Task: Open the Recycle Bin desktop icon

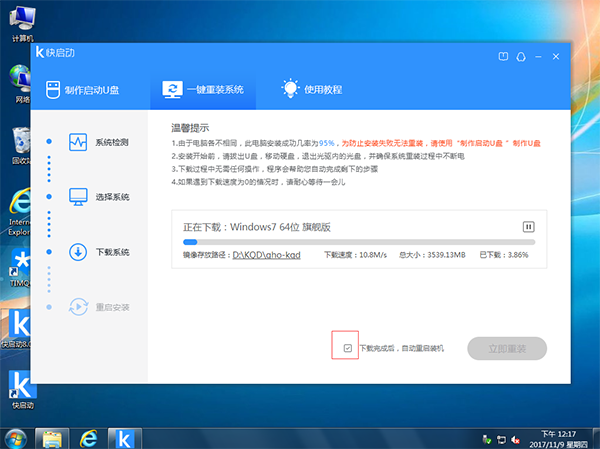Action: [x=19, y=143]
